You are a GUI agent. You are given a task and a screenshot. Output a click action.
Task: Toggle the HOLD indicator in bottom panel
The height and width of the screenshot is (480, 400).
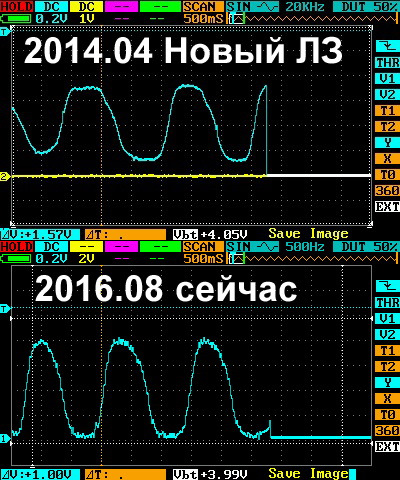(x=17, y=246)
